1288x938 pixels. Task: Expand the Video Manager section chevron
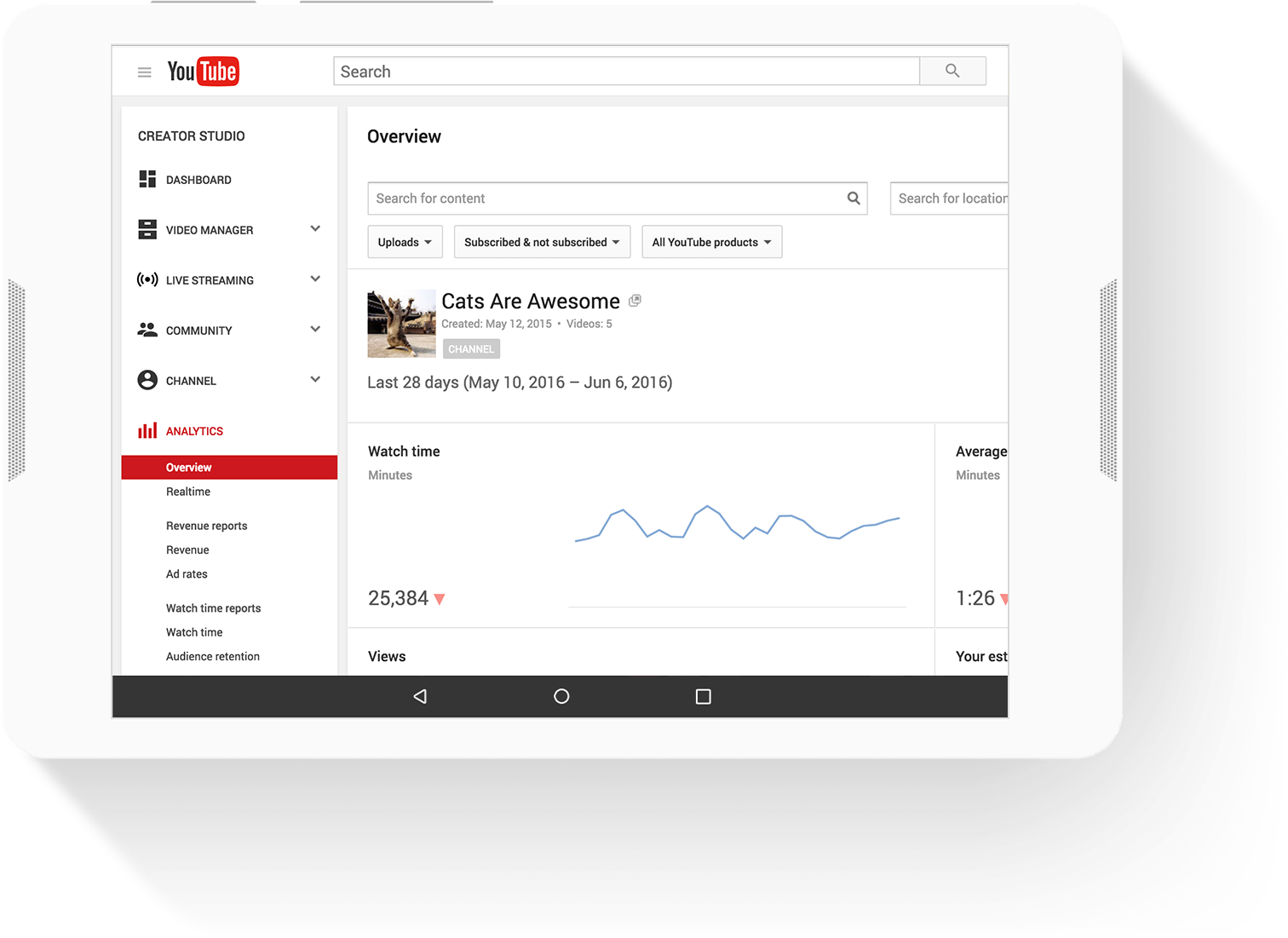[315, 228]
